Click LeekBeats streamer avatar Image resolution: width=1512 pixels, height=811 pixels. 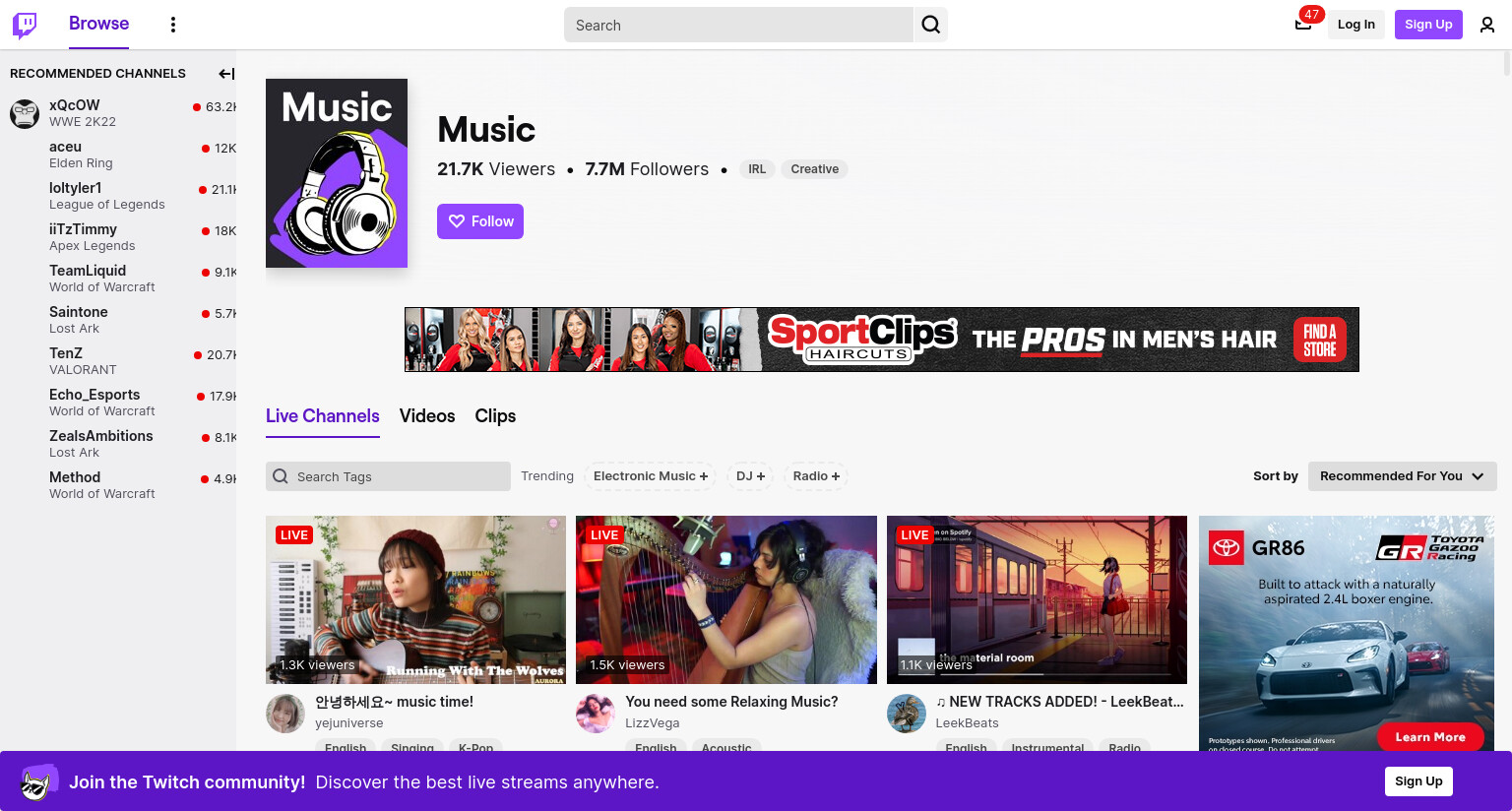pos(907,713)
